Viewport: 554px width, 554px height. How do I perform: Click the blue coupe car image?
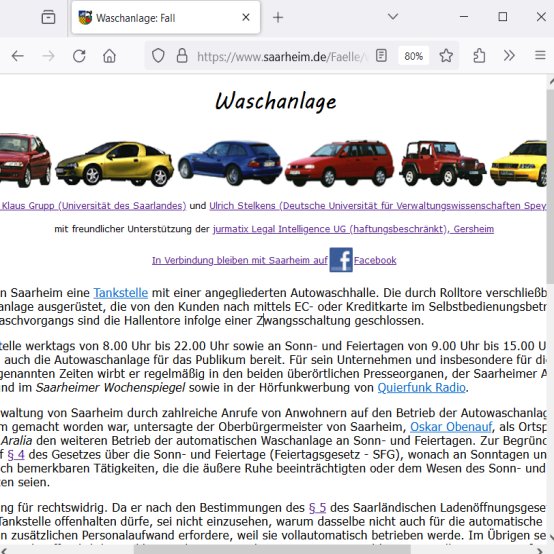point(230,163)
